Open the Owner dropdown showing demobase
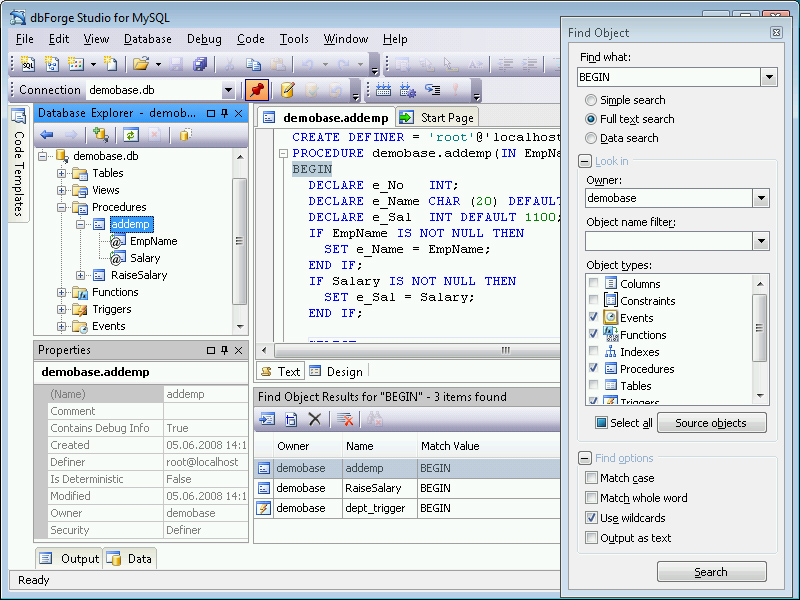This screenshot has width=800, height=600. (761, 198)
